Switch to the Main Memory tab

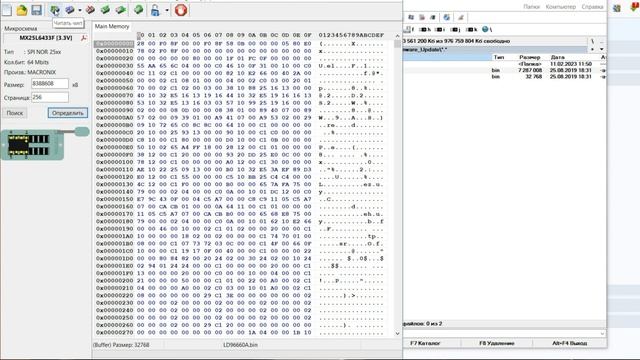112,27
